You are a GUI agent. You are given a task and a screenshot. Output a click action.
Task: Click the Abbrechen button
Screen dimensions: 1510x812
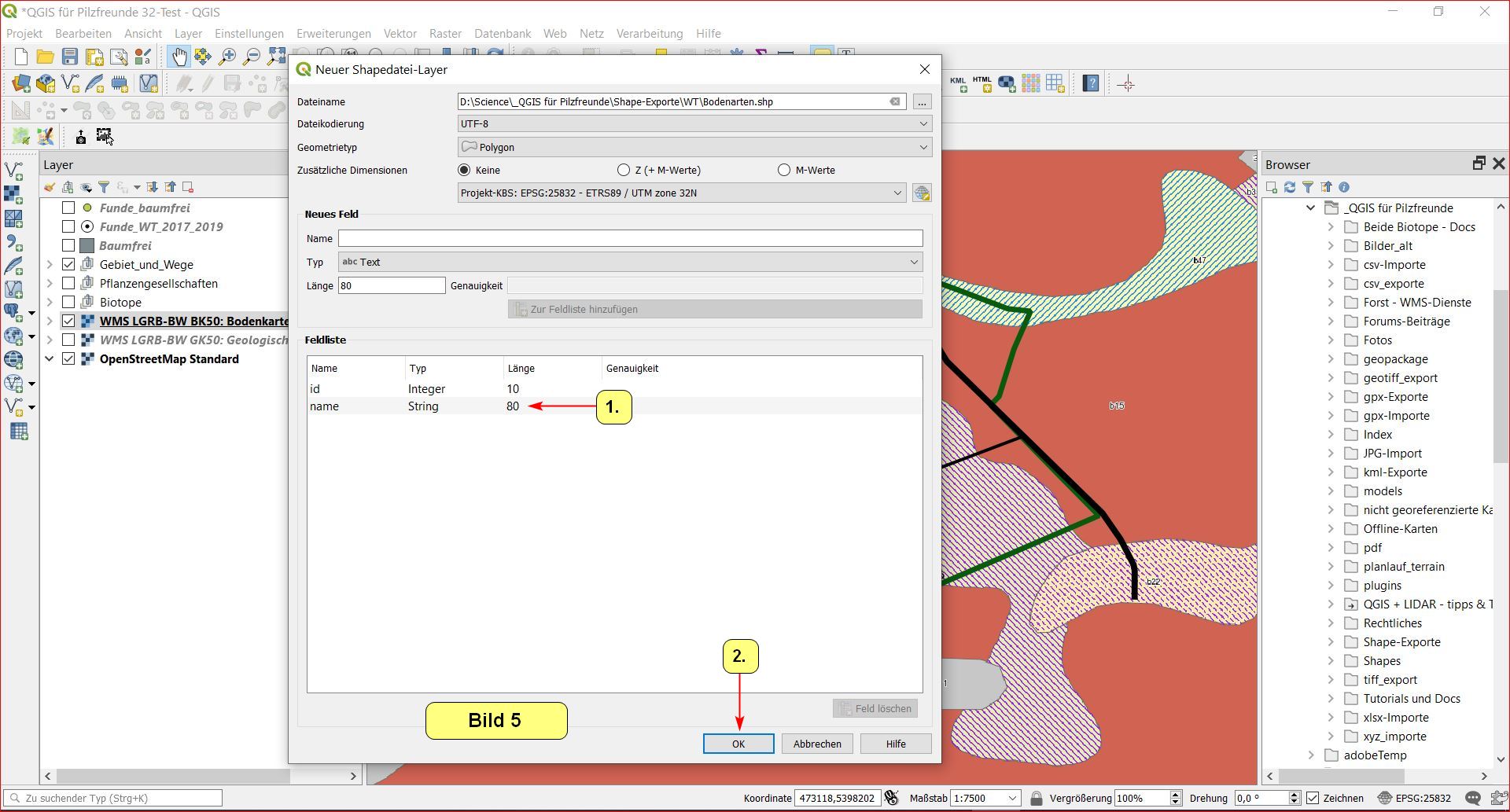click(817, 744)
